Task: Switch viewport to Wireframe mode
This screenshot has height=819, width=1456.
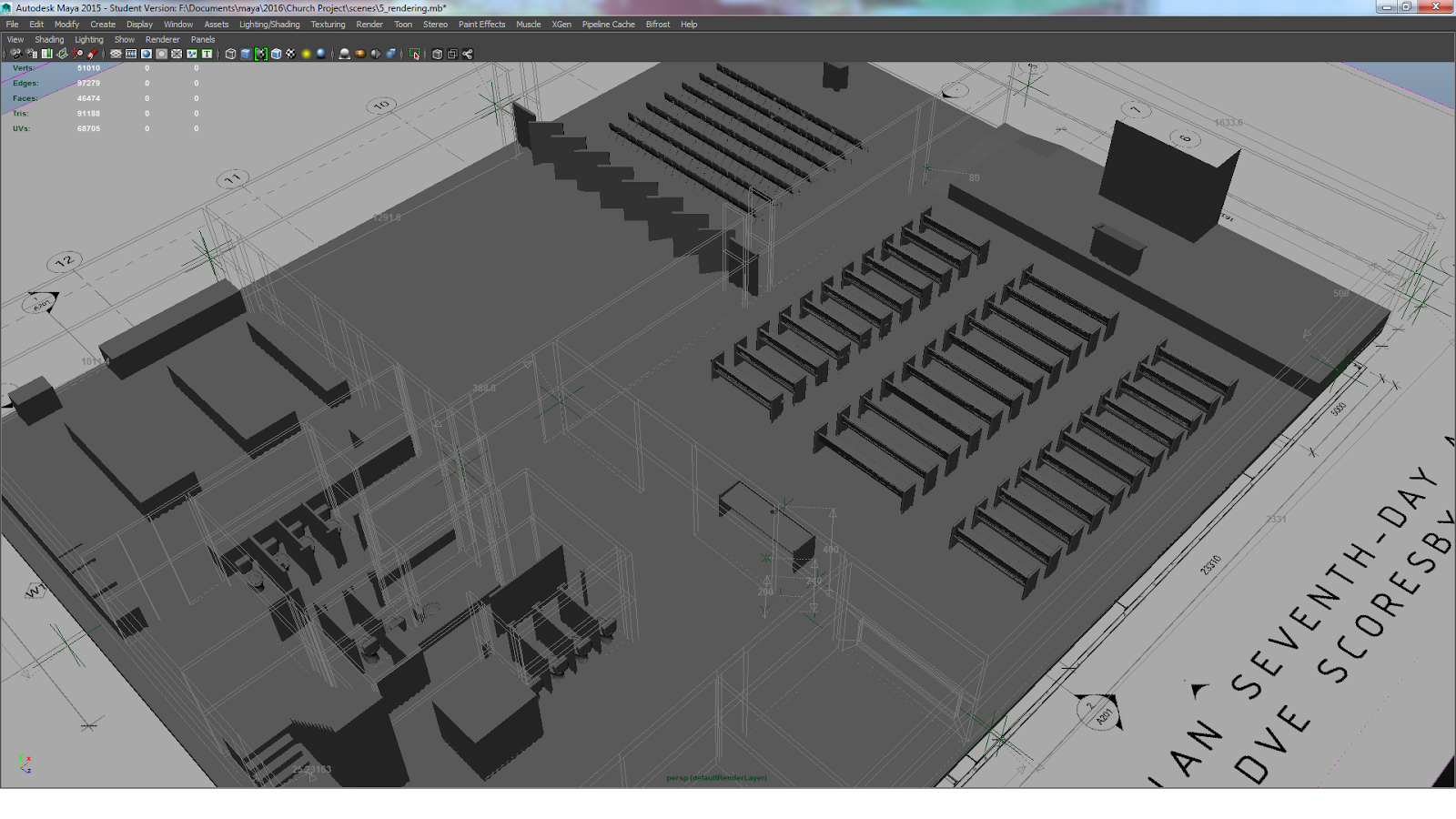Action: (230, 54)
